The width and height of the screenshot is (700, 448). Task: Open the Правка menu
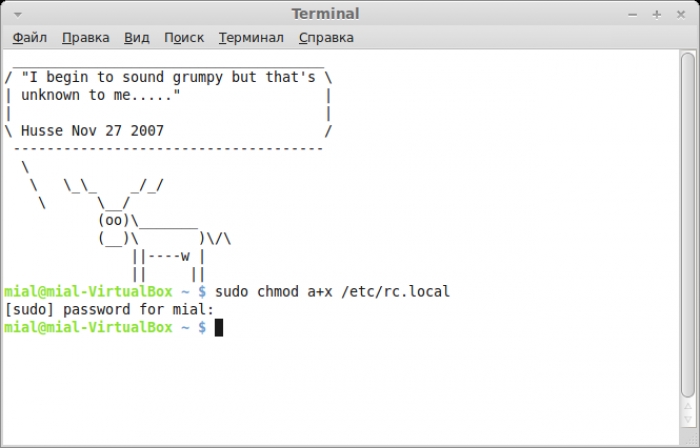(x=85, y=38)
